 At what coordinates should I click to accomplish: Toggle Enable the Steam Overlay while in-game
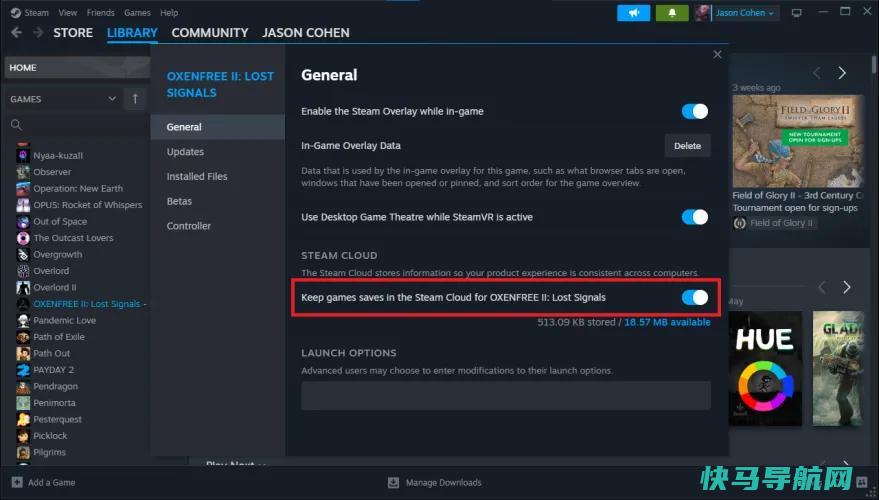coord(695,111)
